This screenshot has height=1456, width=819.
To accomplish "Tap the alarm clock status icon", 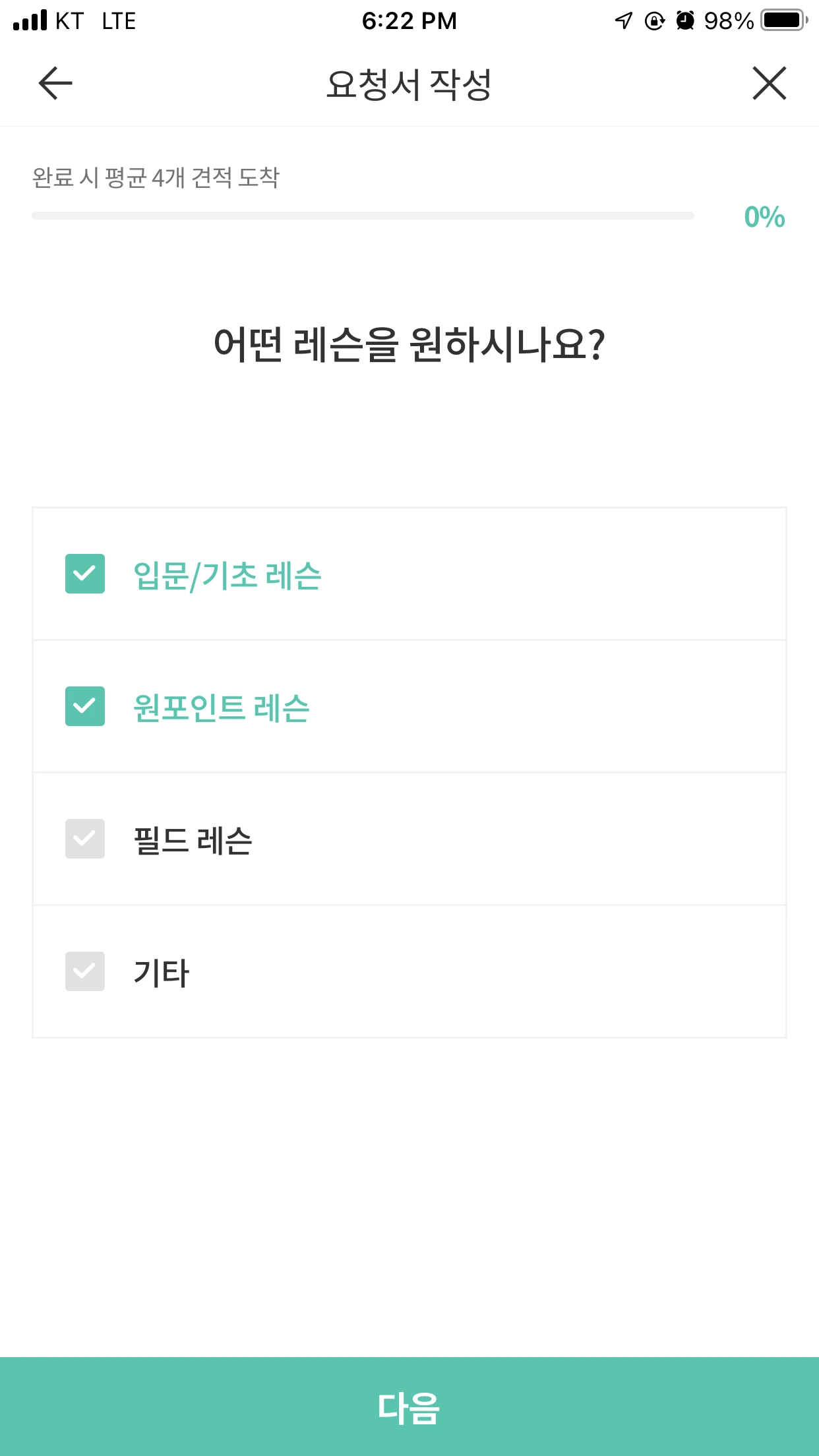I will click(x=686, y=20).
